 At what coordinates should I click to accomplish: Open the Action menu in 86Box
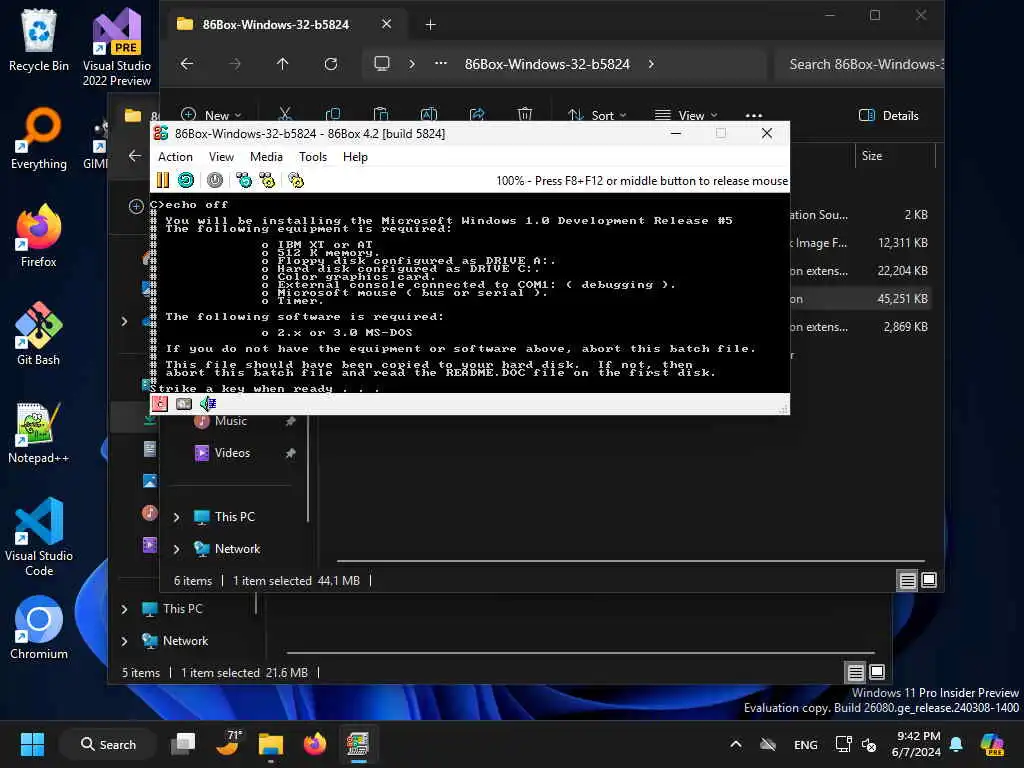coord(175,157)
